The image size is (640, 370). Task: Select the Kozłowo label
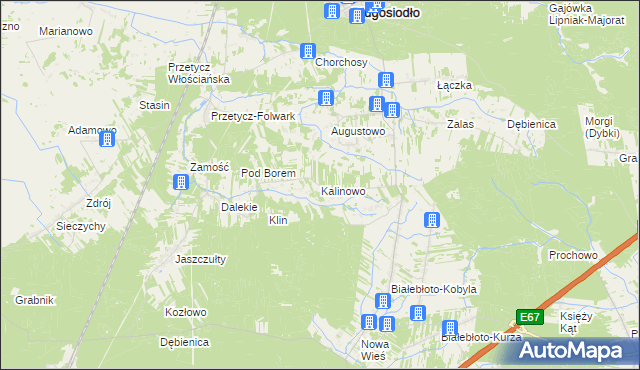click(x=186, y=312)
